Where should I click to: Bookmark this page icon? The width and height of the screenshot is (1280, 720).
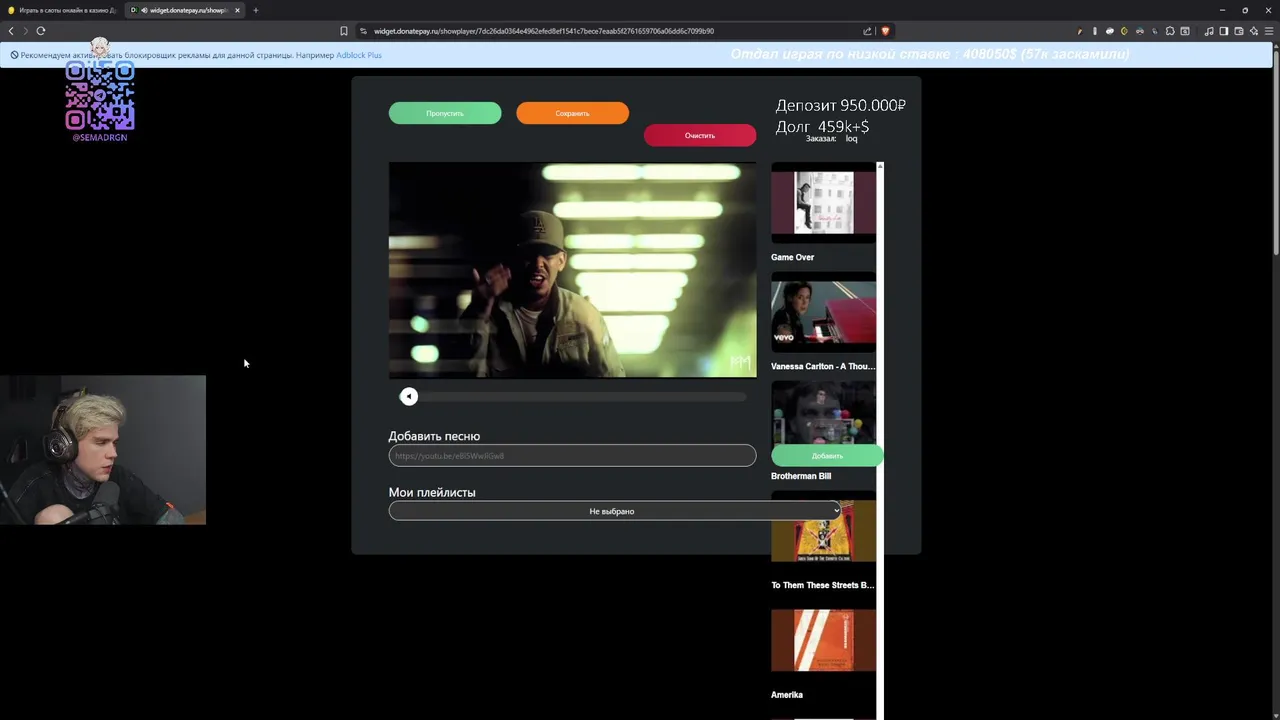(x=344, y=31)
